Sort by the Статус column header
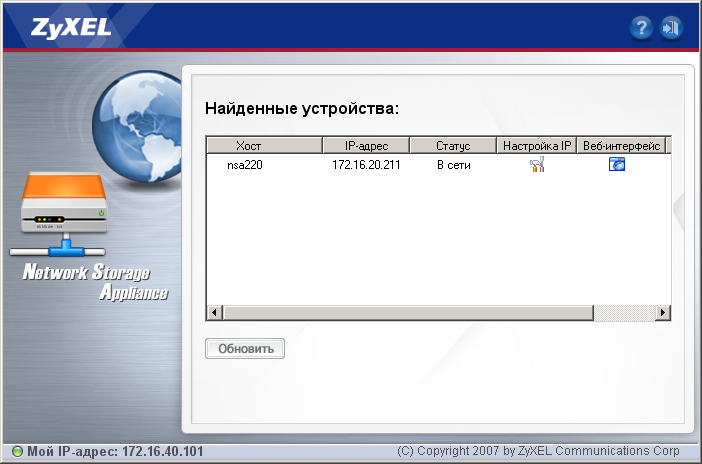 click(x=453, y=146)
